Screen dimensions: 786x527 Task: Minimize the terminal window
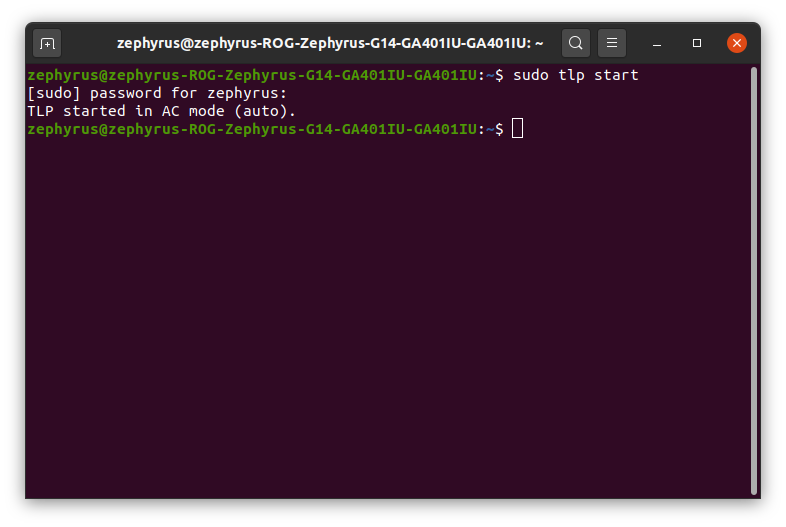click(x=657, y=44)
